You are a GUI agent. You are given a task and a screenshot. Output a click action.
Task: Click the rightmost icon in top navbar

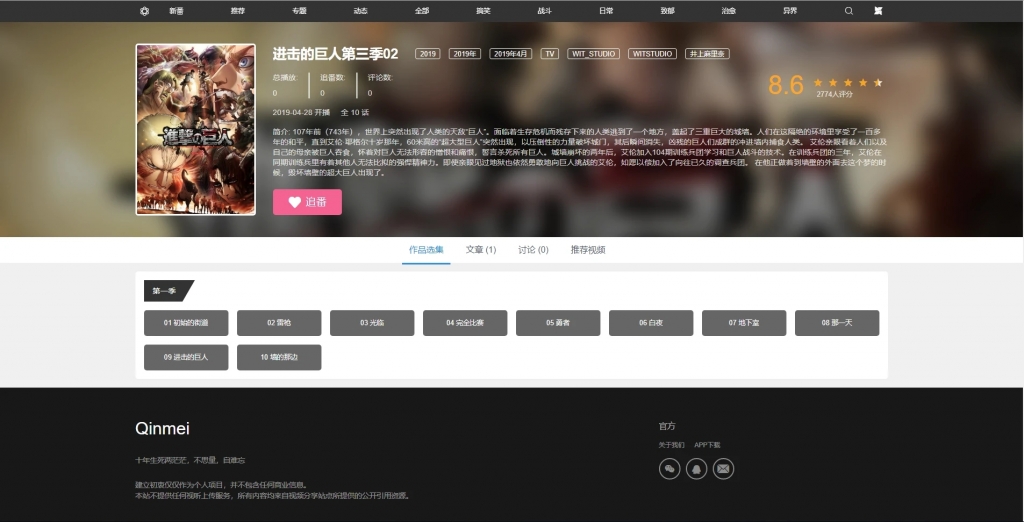878,11
